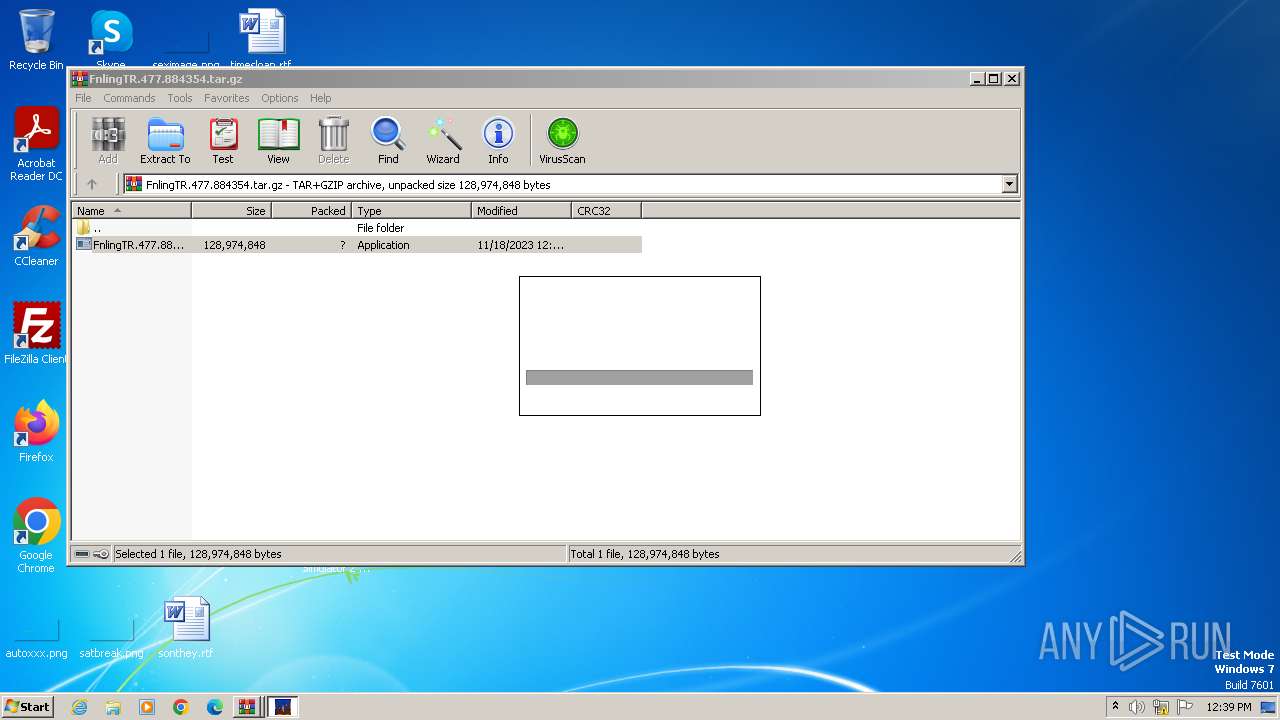Click the Start button
Image resolution: width=1280 pixels, height=720 pixels.
point(27,706)
